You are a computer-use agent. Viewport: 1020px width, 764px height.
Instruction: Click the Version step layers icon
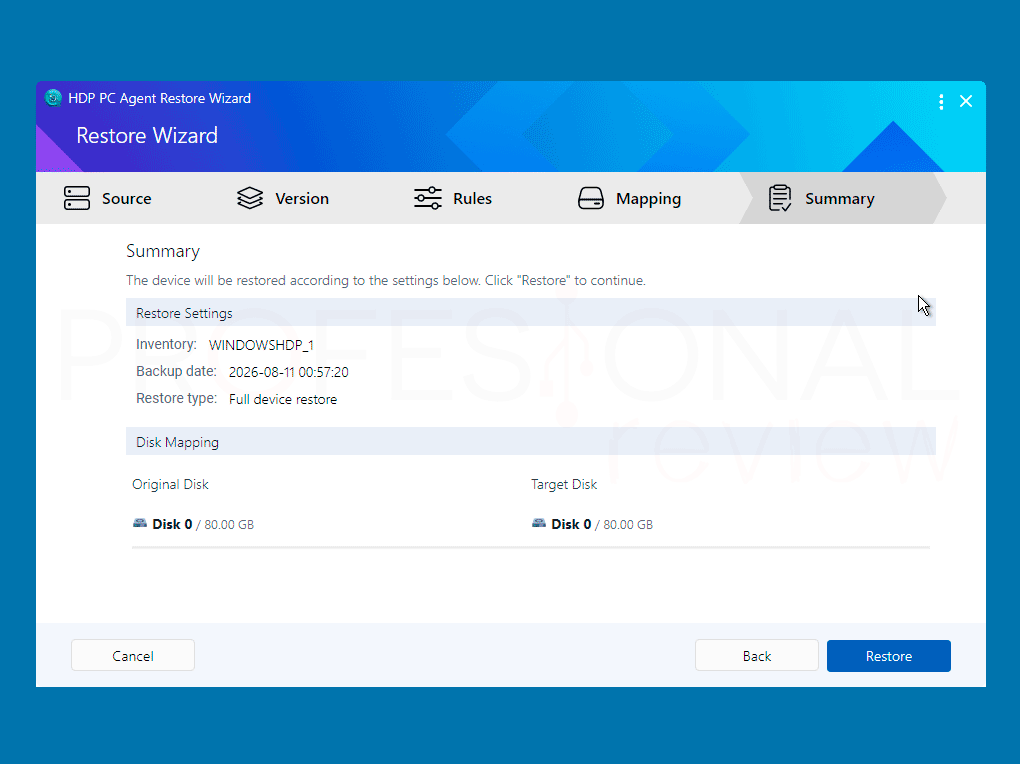250,198
